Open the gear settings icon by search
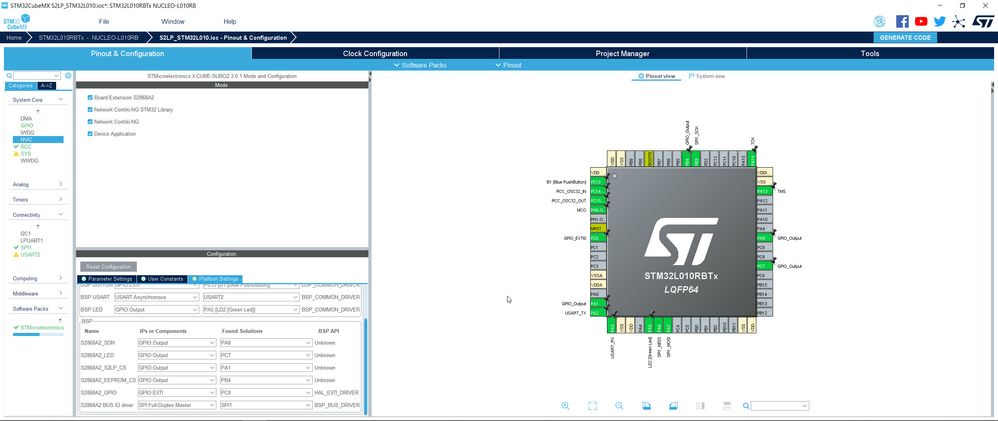This screenshot has height=421, width=998. [x=68, y=76]
